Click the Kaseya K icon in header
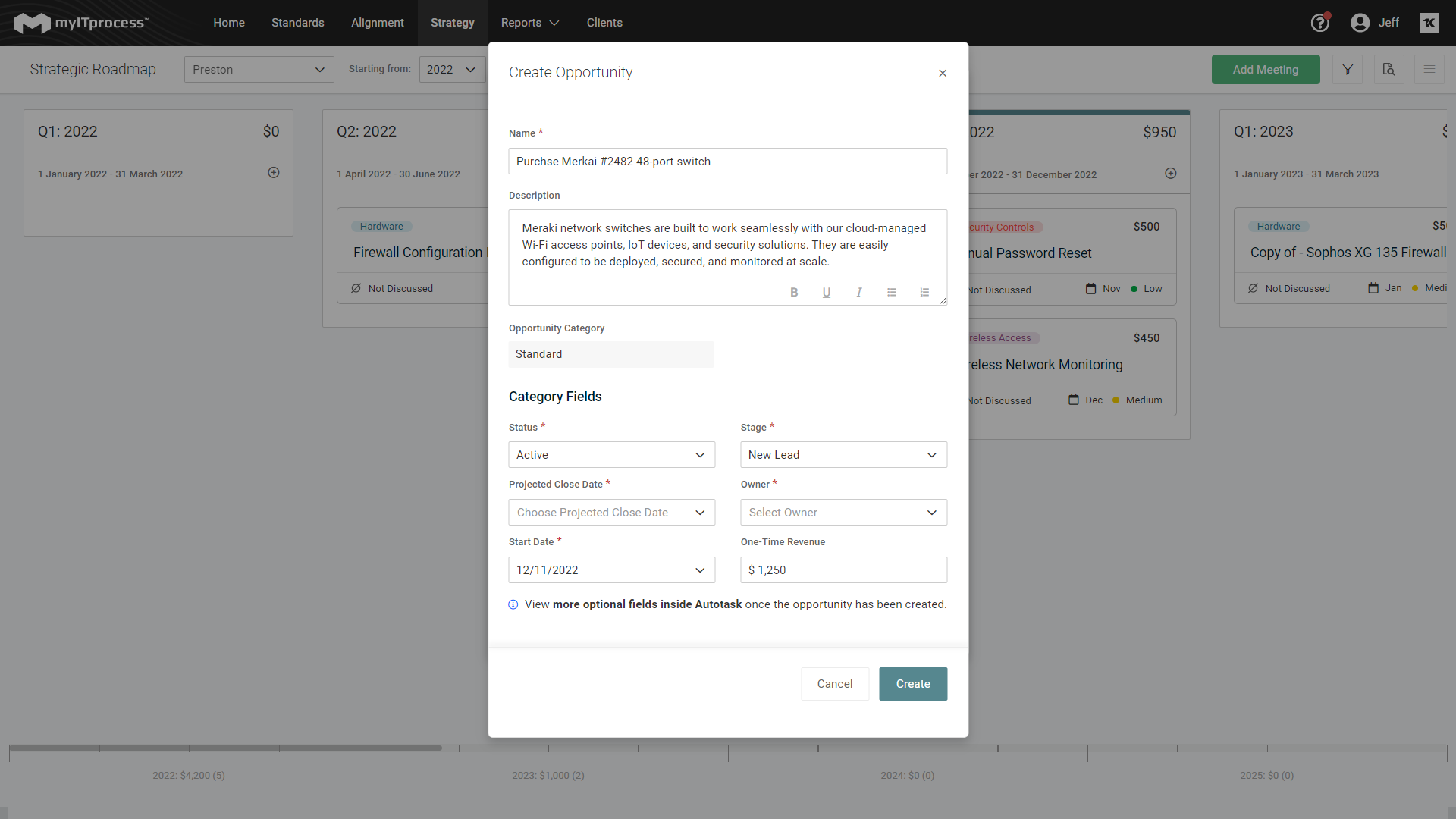Viewport: 1456px width, 819px height. [1429, 23]
